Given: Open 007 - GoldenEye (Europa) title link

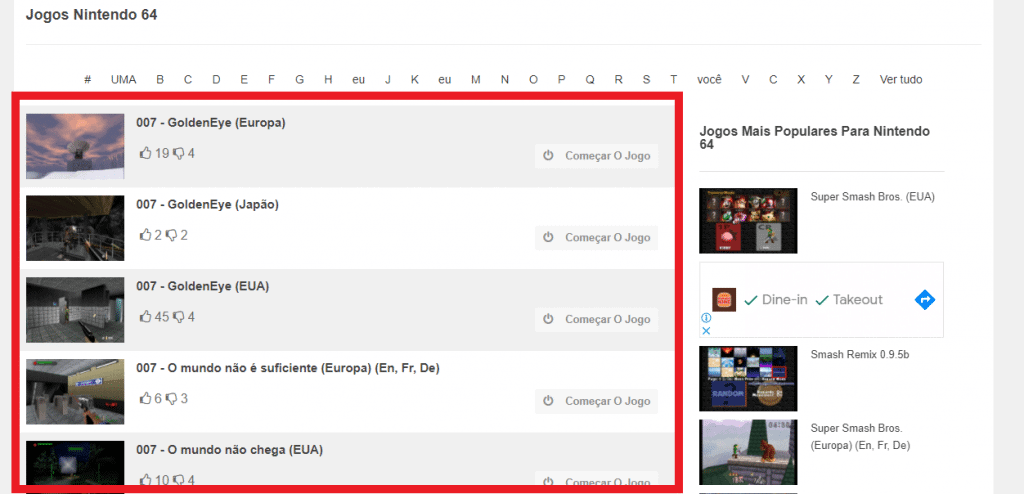Looking at the screenshot, I should (211, 123).
